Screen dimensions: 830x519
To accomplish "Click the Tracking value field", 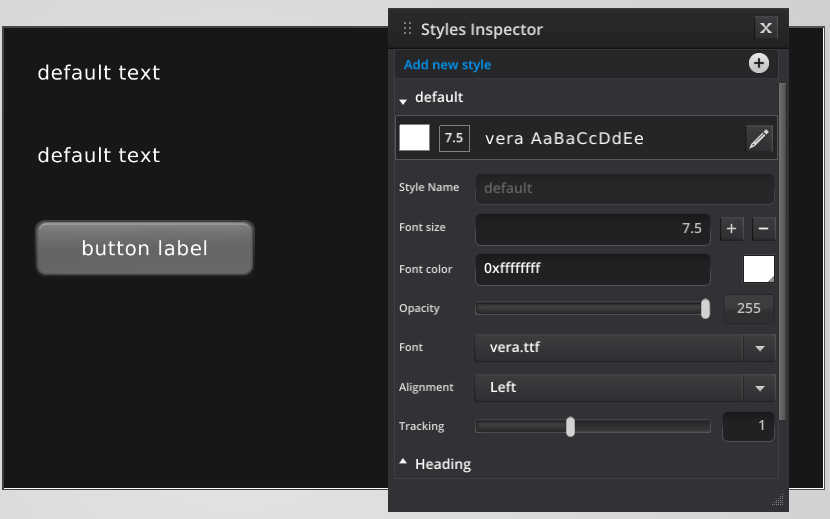I will (x=748, y=426).
